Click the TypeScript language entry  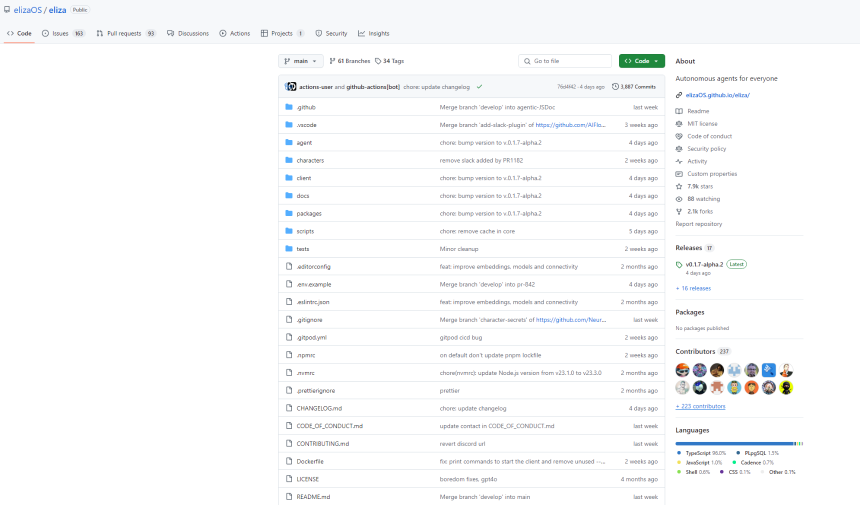pyautogui.click(x=701, y=453)
